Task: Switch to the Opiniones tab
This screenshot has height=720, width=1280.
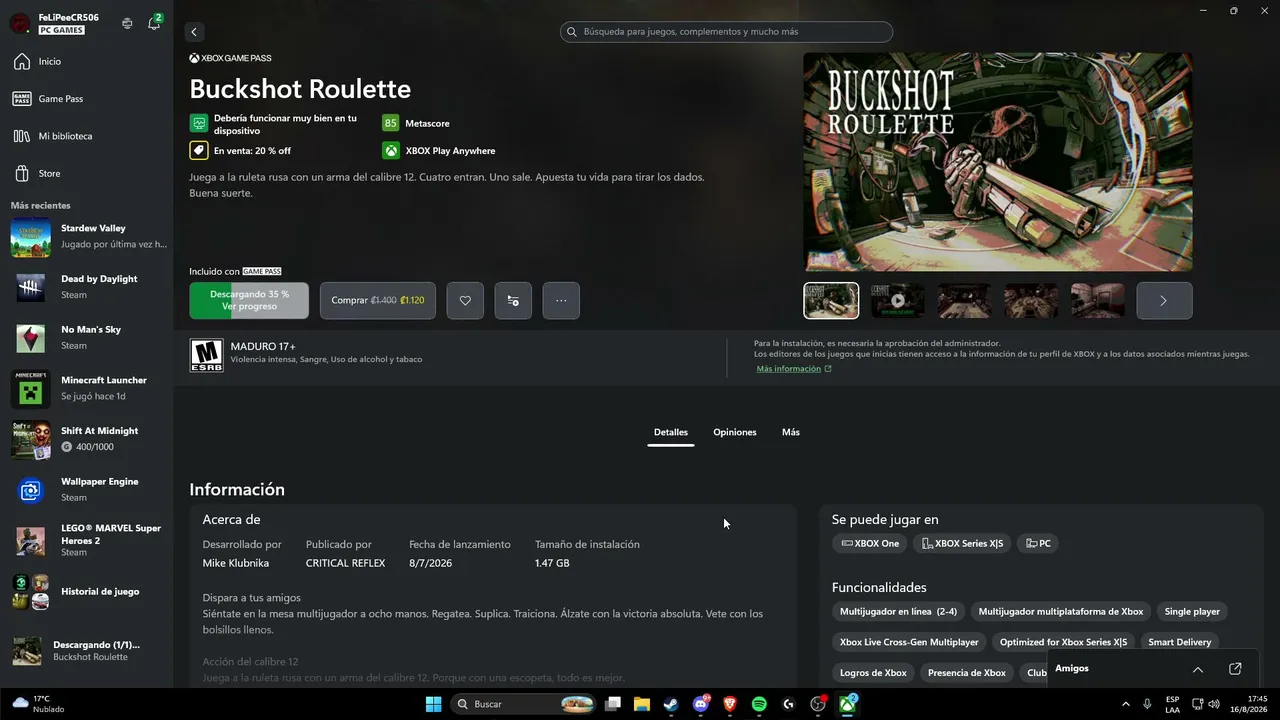Action: 735,433
